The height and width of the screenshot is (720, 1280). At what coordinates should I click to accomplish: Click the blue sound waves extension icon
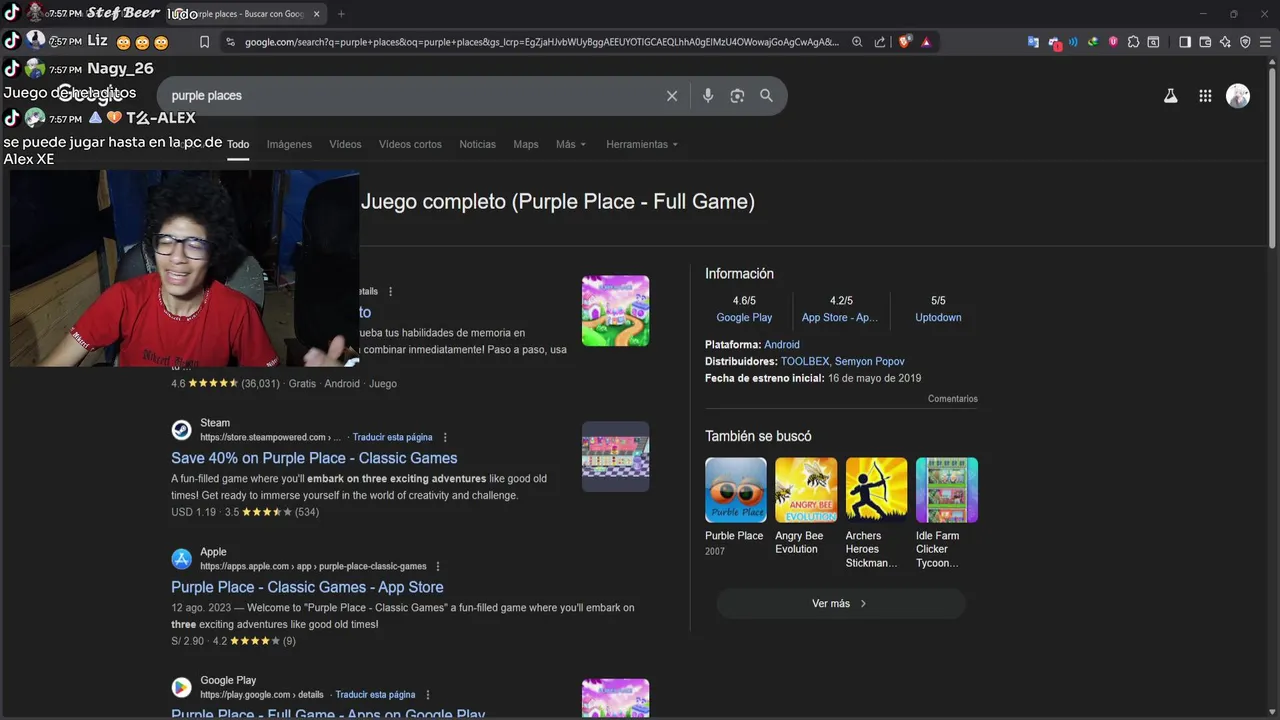coord(1073,42)
